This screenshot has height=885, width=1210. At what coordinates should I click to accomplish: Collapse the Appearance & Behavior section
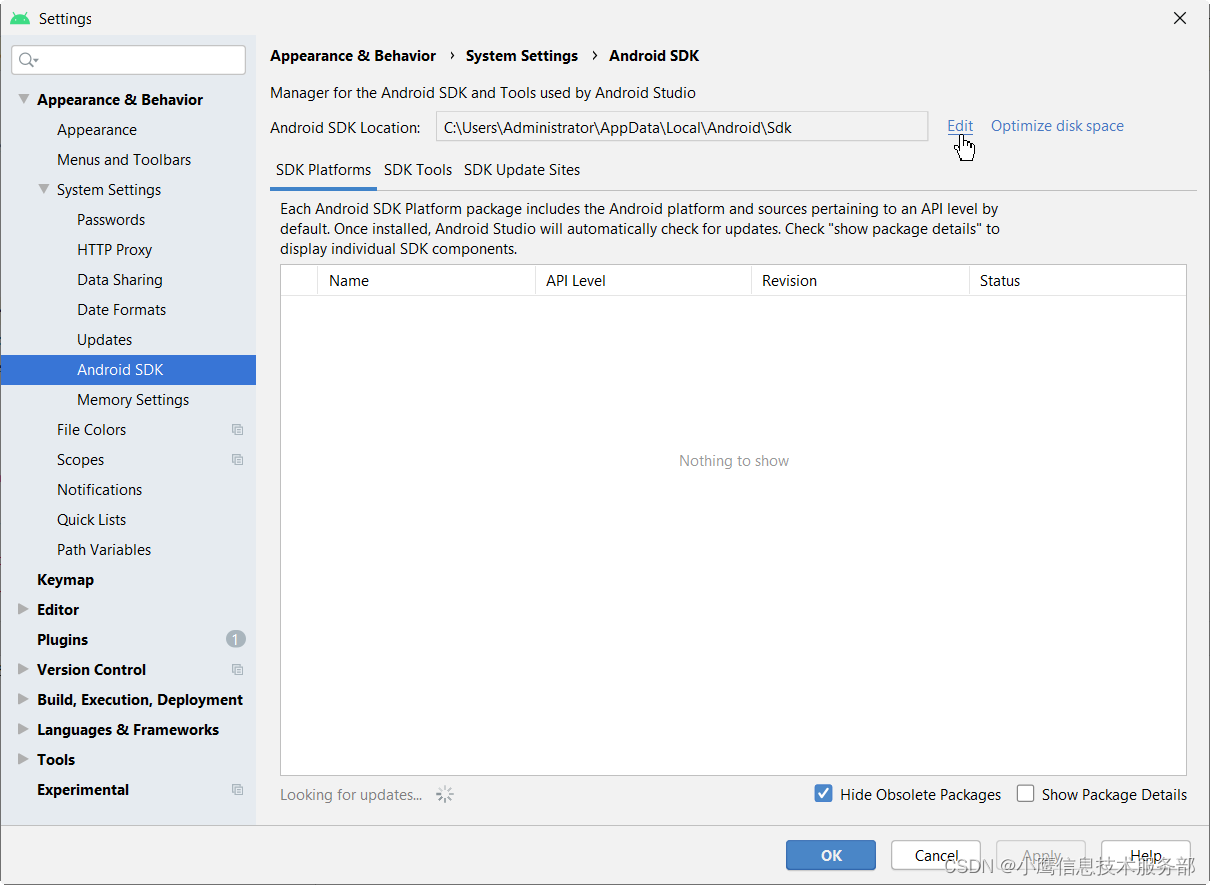(23, 99)
